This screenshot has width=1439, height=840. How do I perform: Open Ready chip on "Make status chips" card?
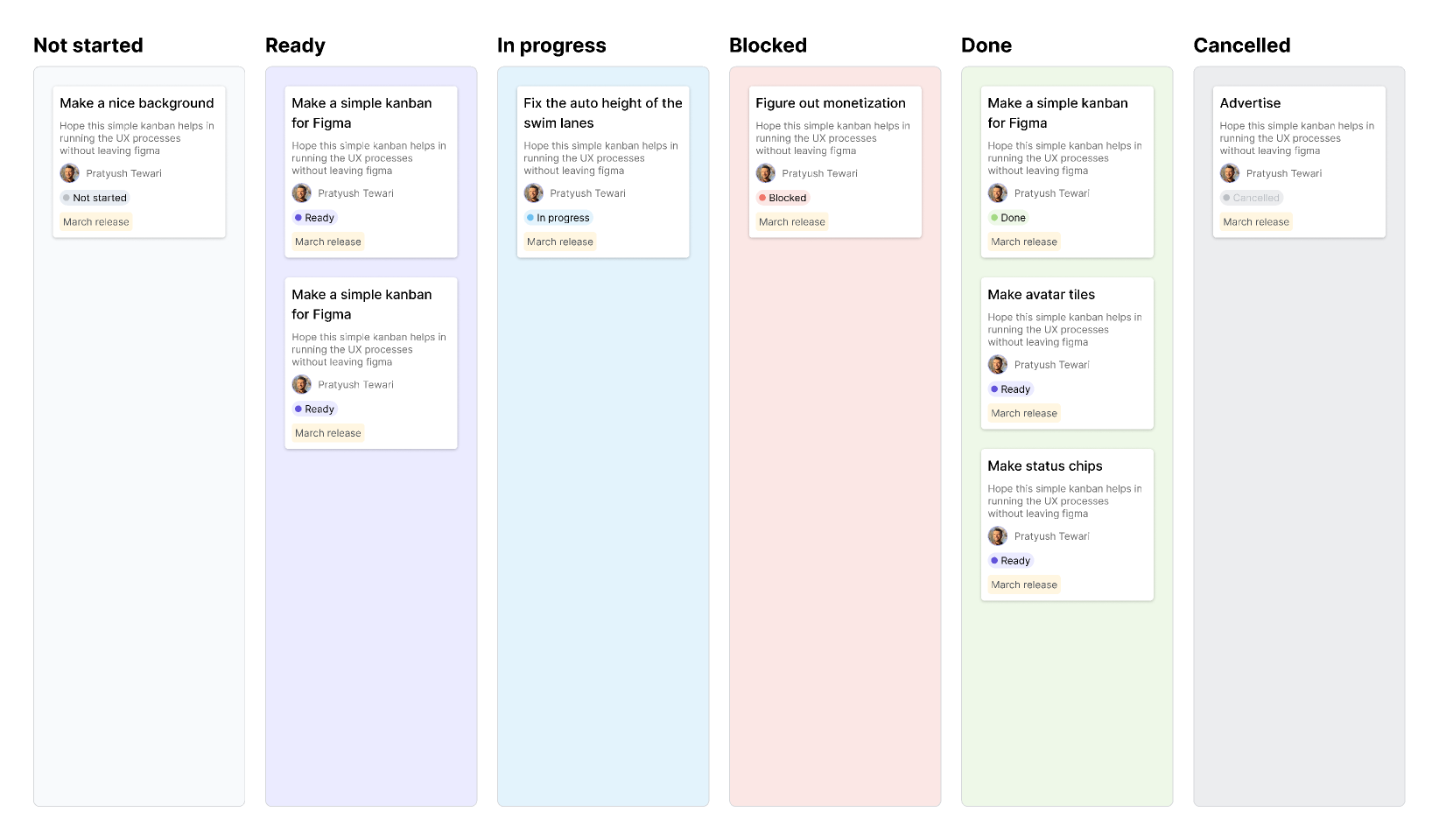click(1010, 561)
